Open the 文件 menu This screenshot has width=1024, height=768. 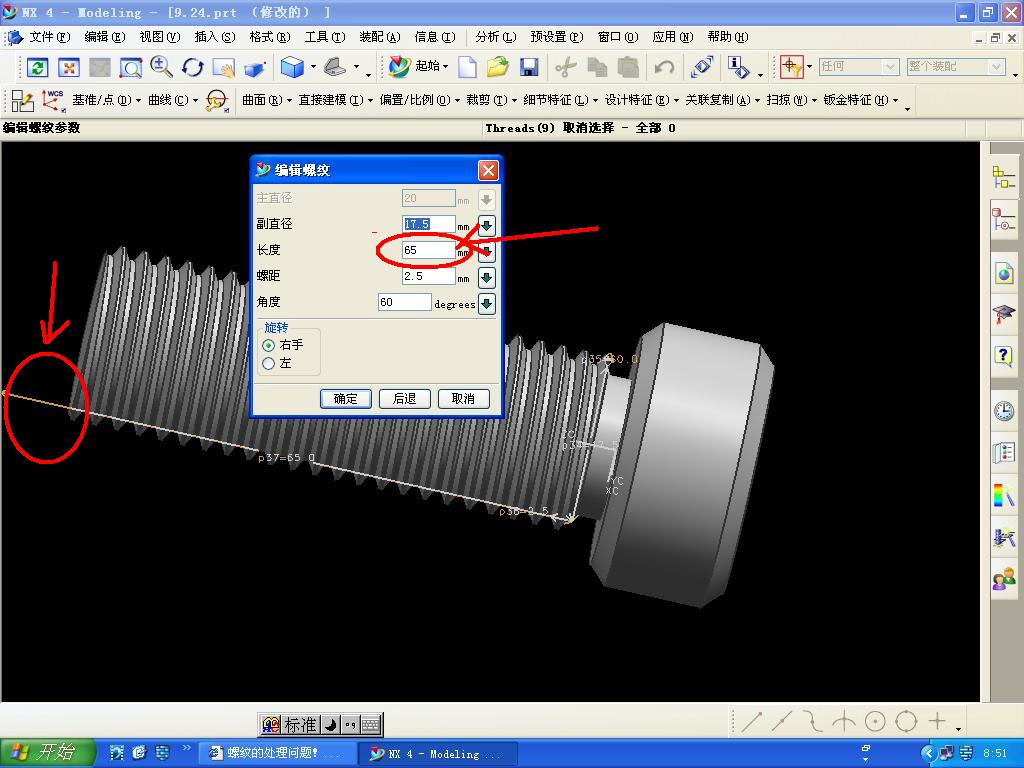50,37
